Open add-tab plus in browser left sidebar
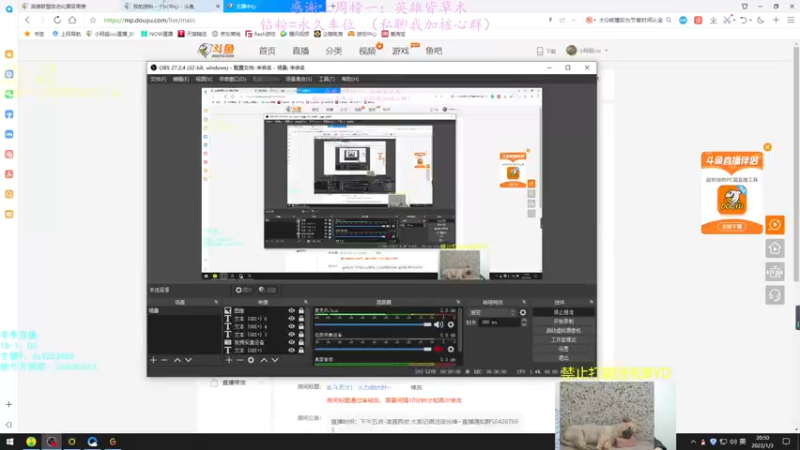 tap(9, 404)
